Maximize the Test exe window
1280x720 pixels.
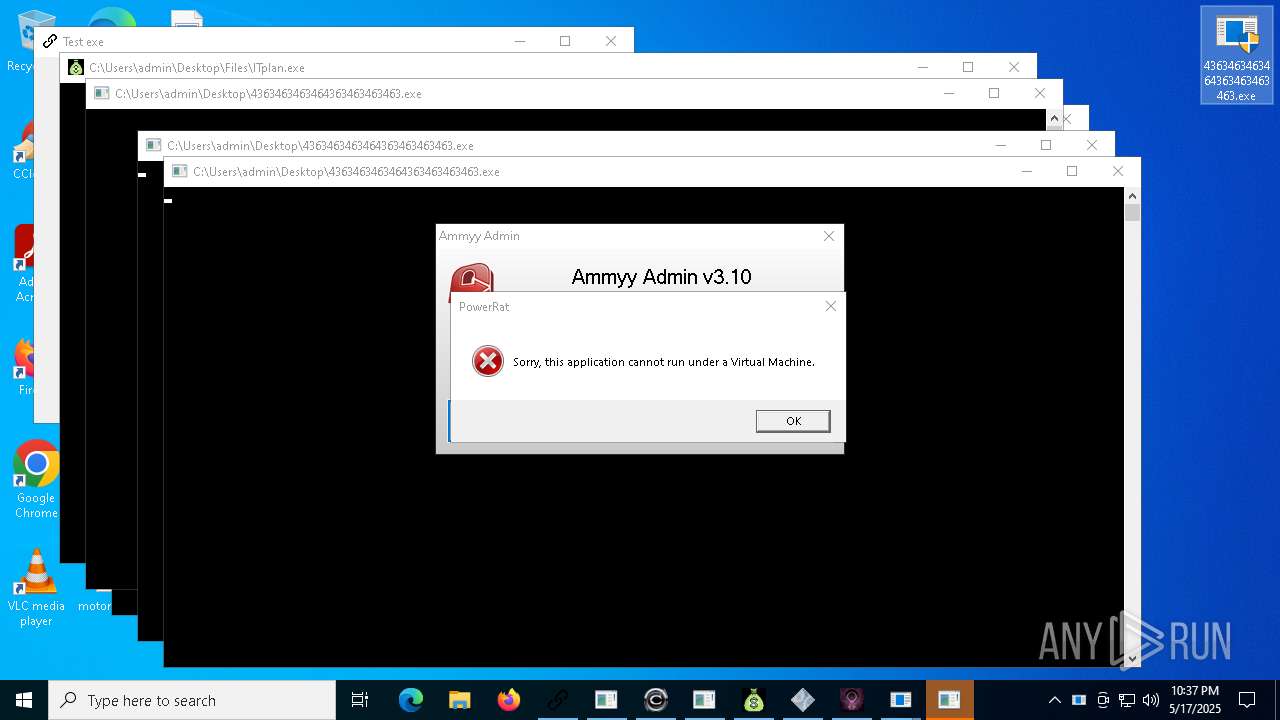[565, 41]
